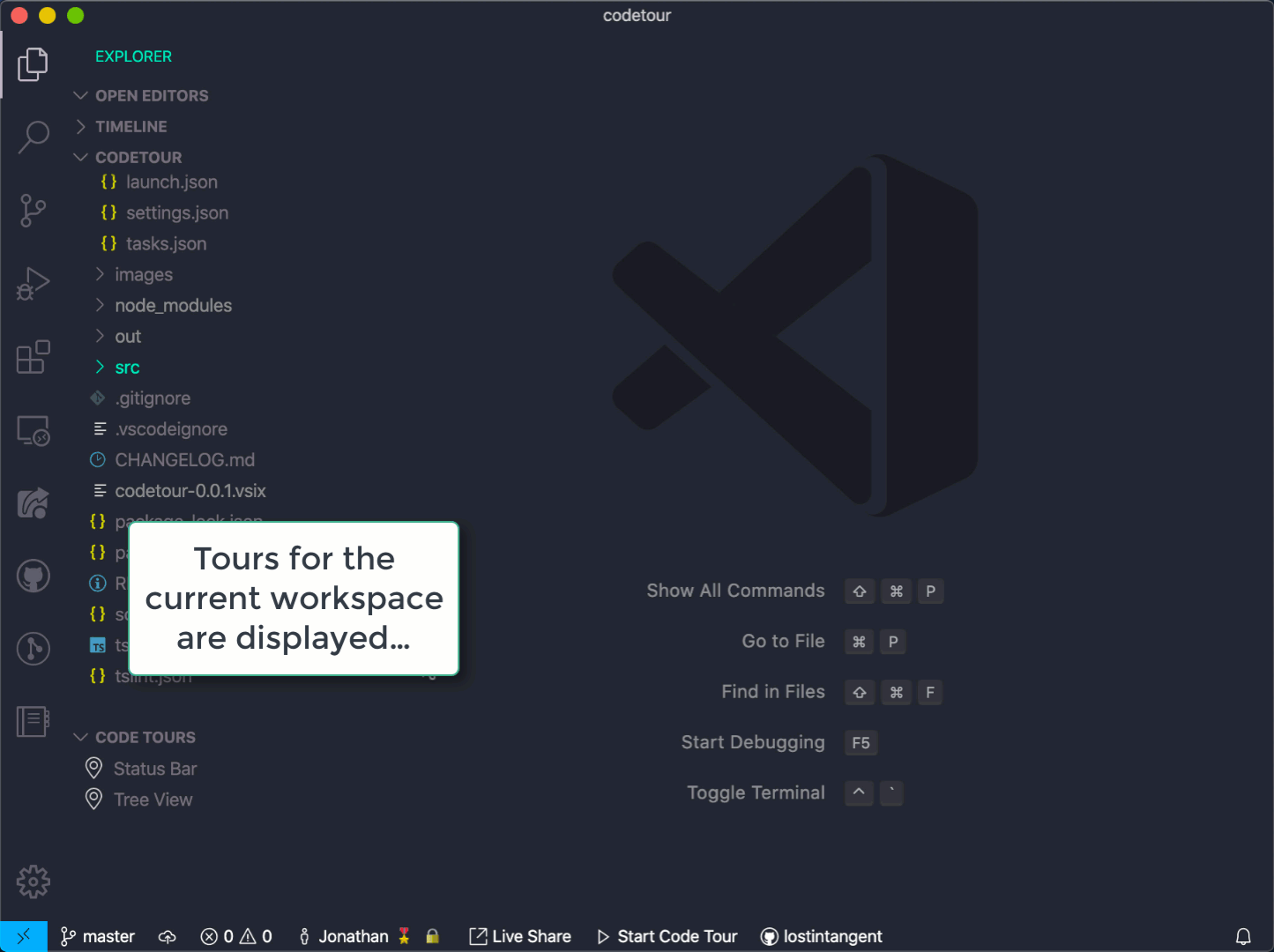
Task: Open the notebook-style activity bar icon
Action: pyautogui.click(x=33, y=722)
